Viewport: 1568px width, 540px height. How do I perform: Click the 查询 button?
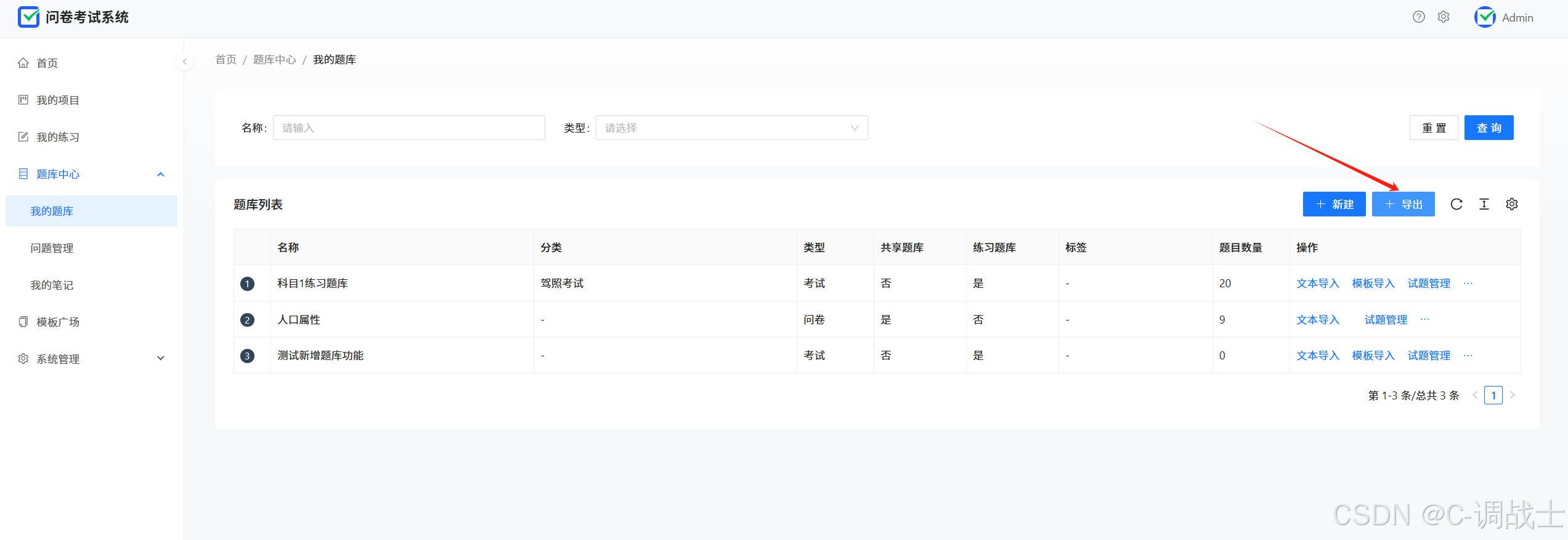(x=1489, y=128)
